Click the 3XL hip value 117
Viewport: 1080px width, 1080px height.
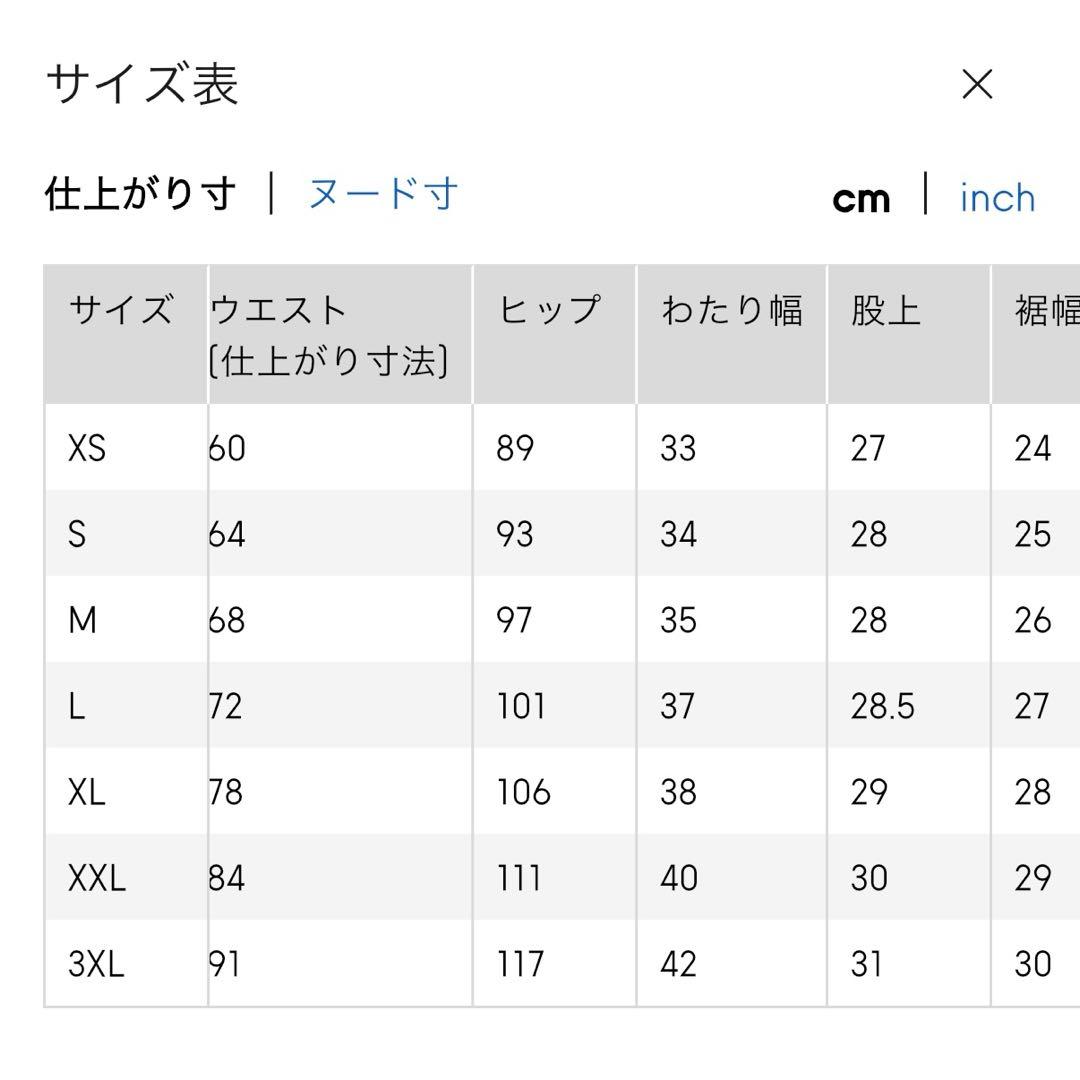(x=520, y=964)
